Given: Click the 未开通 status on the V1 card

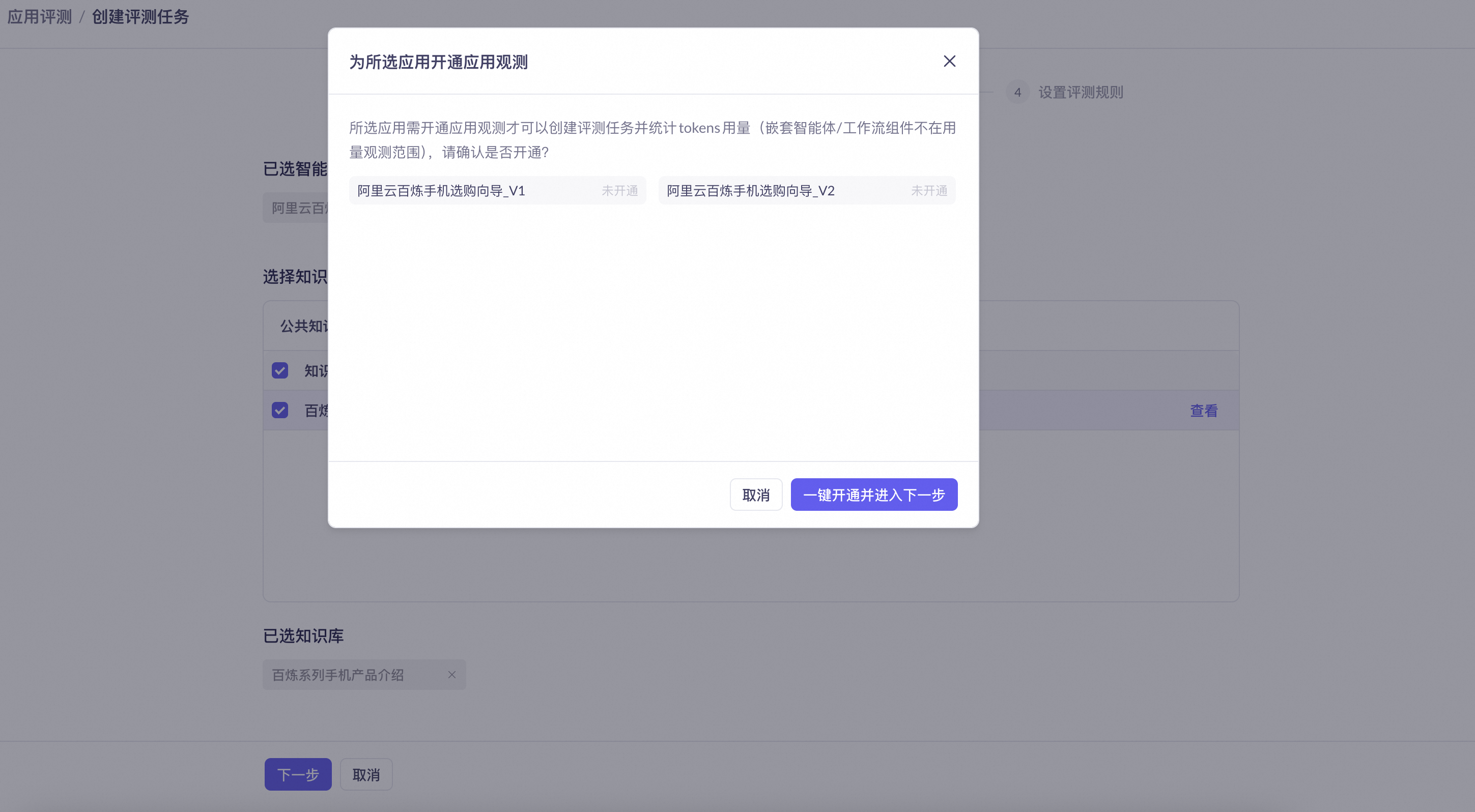Looking at the screenshot, I should [620, 191].
